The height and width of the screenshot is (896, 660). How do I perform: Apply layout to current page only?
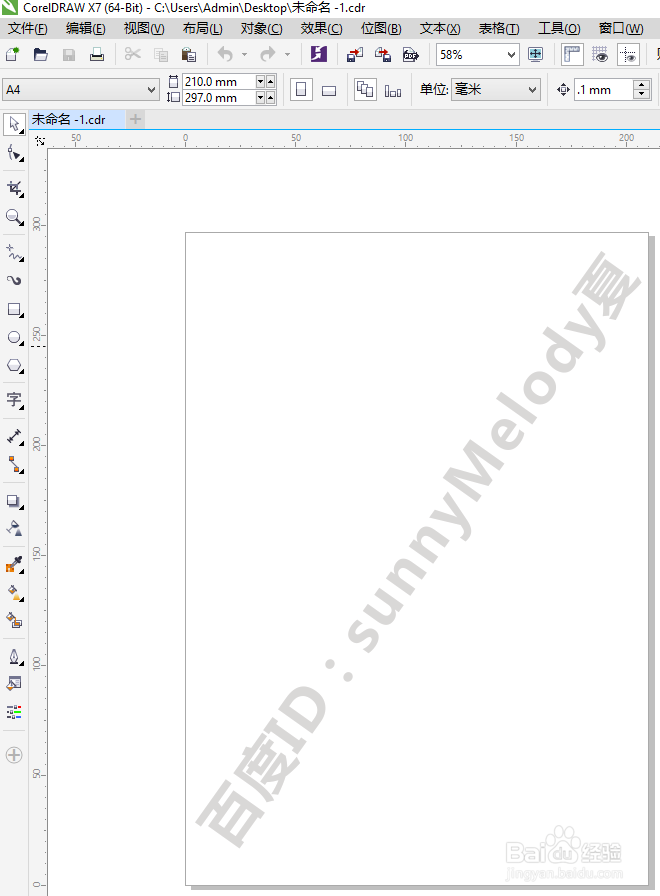pos(393,90)
